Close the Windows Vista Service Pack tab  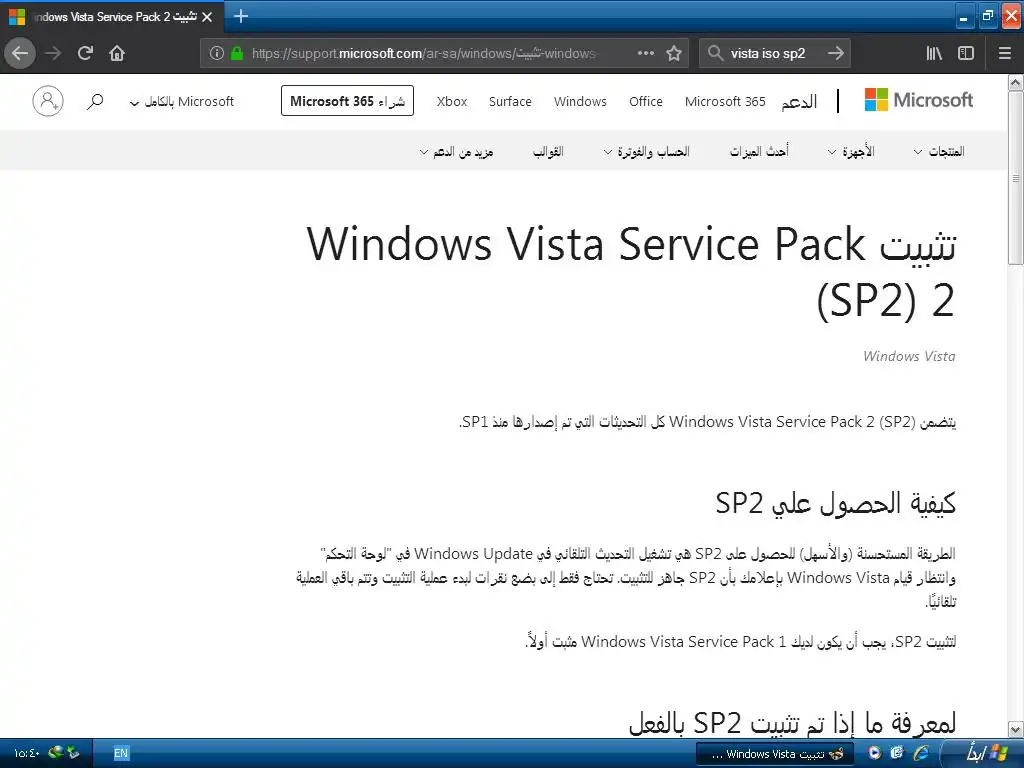point(207,17)
